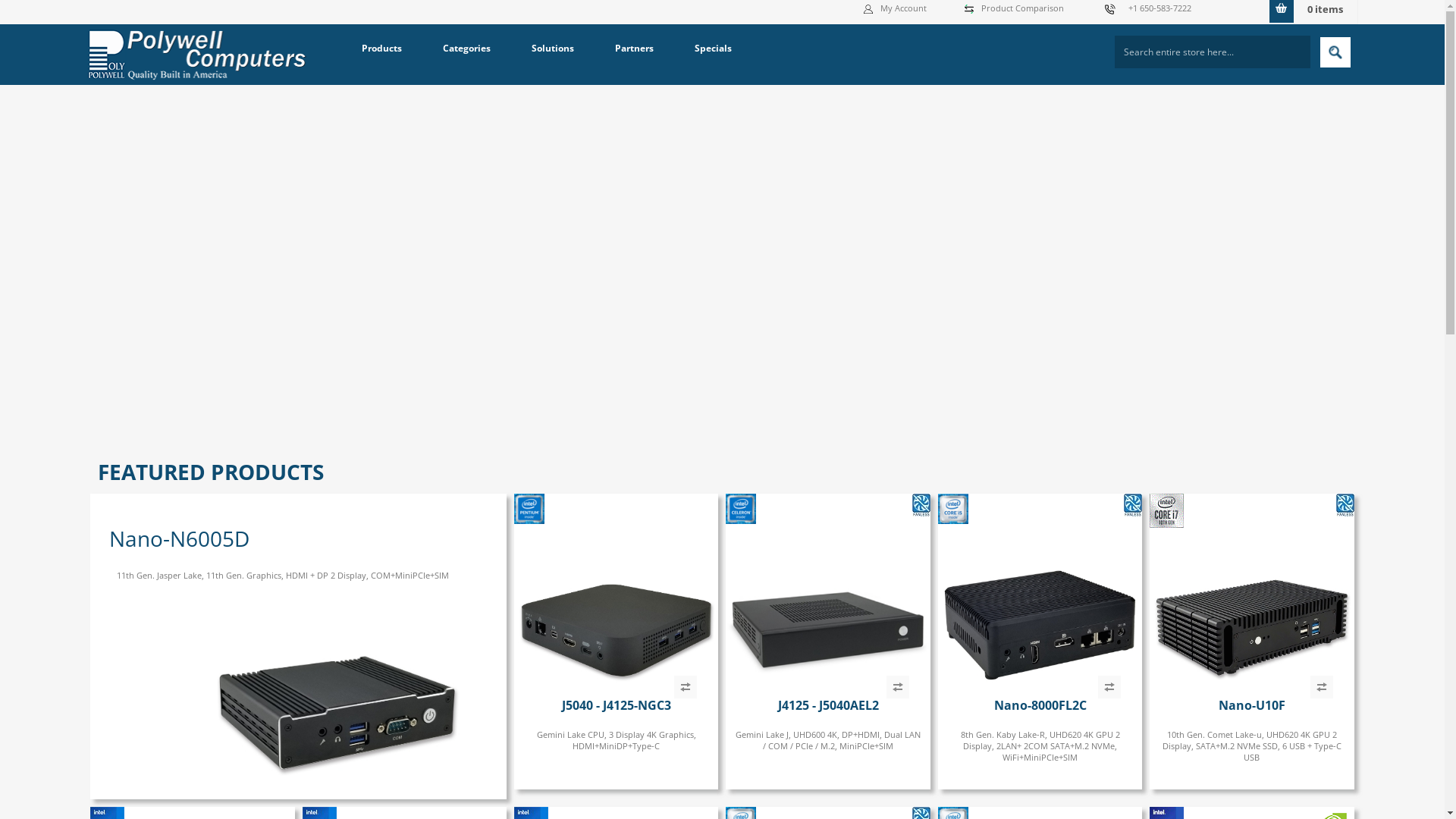Open the Specials menu

pyautogui.click(x=713, y=49)
